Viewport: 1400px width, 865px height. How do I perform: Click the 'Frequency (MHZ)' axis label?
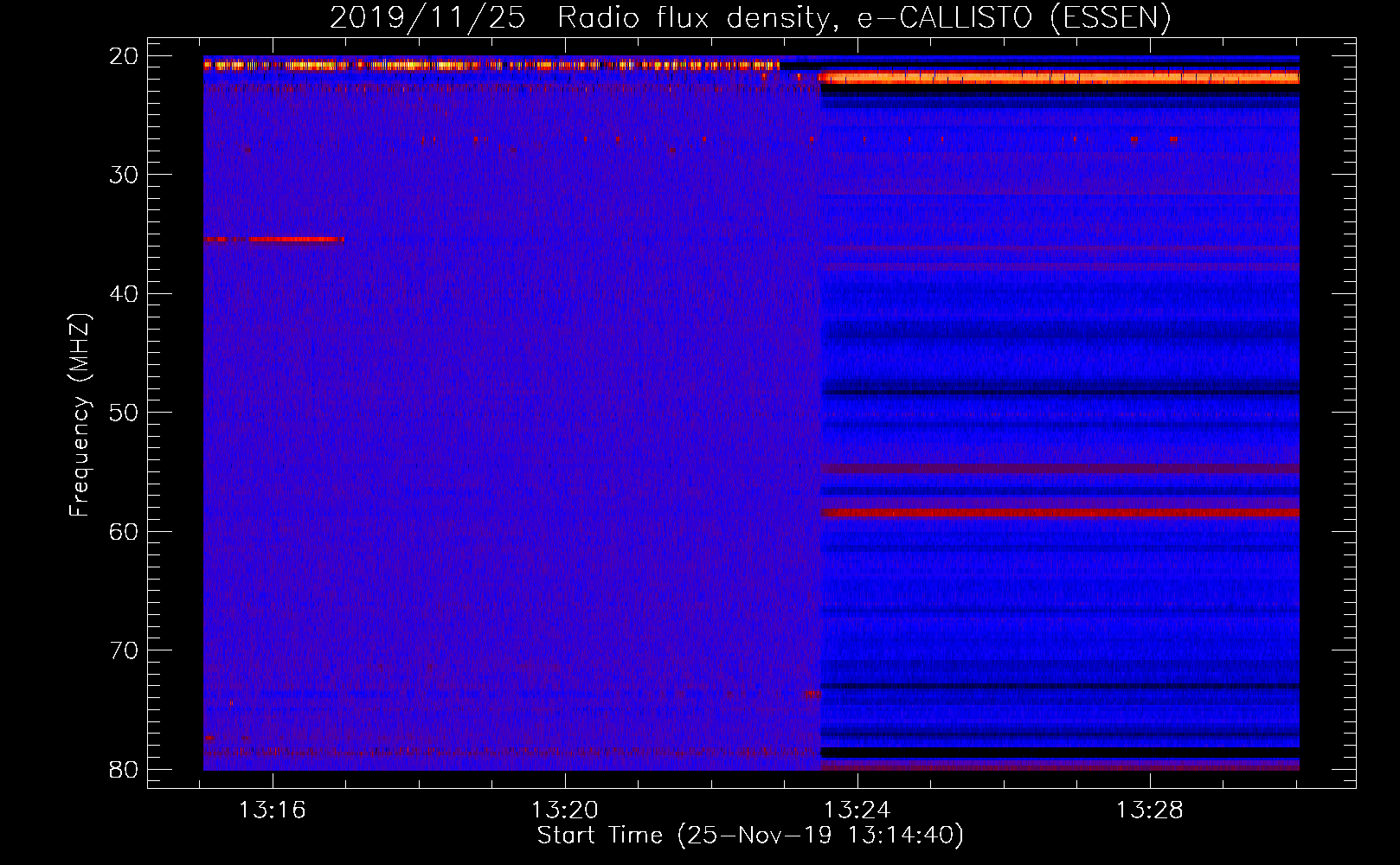click(80, 414)
